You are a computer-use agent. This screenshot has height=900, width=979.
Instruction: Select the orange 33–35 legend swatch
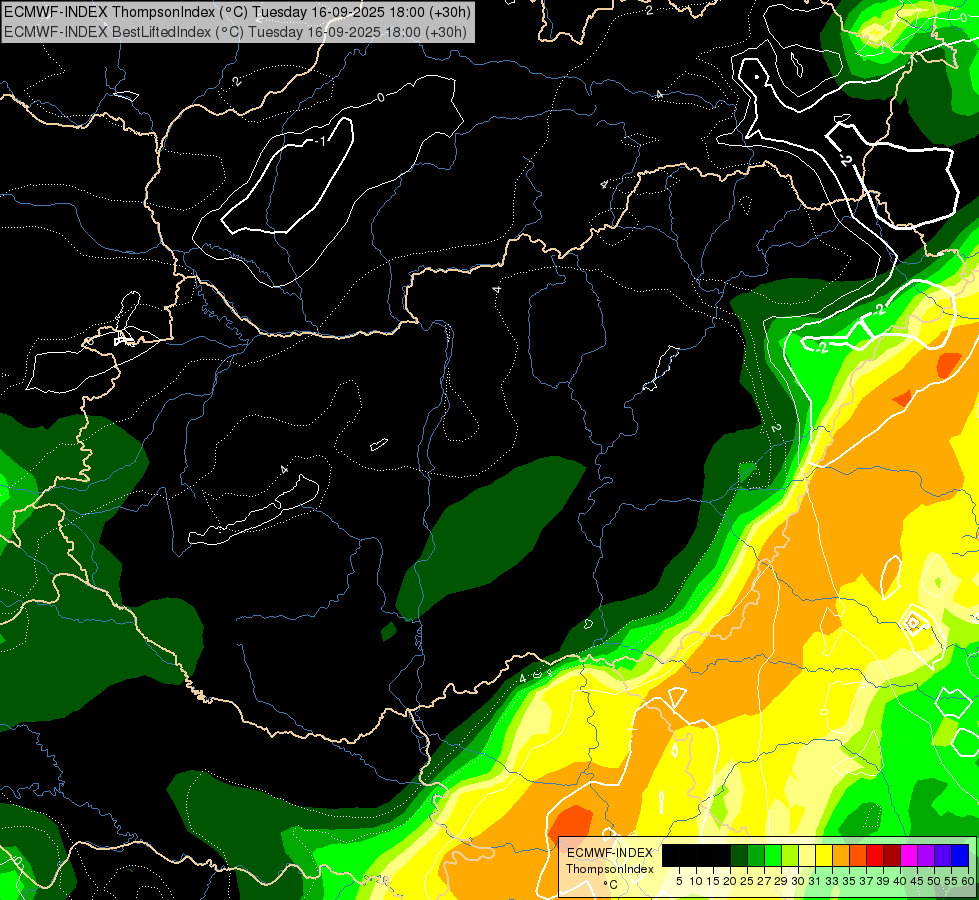coord(841,855)
